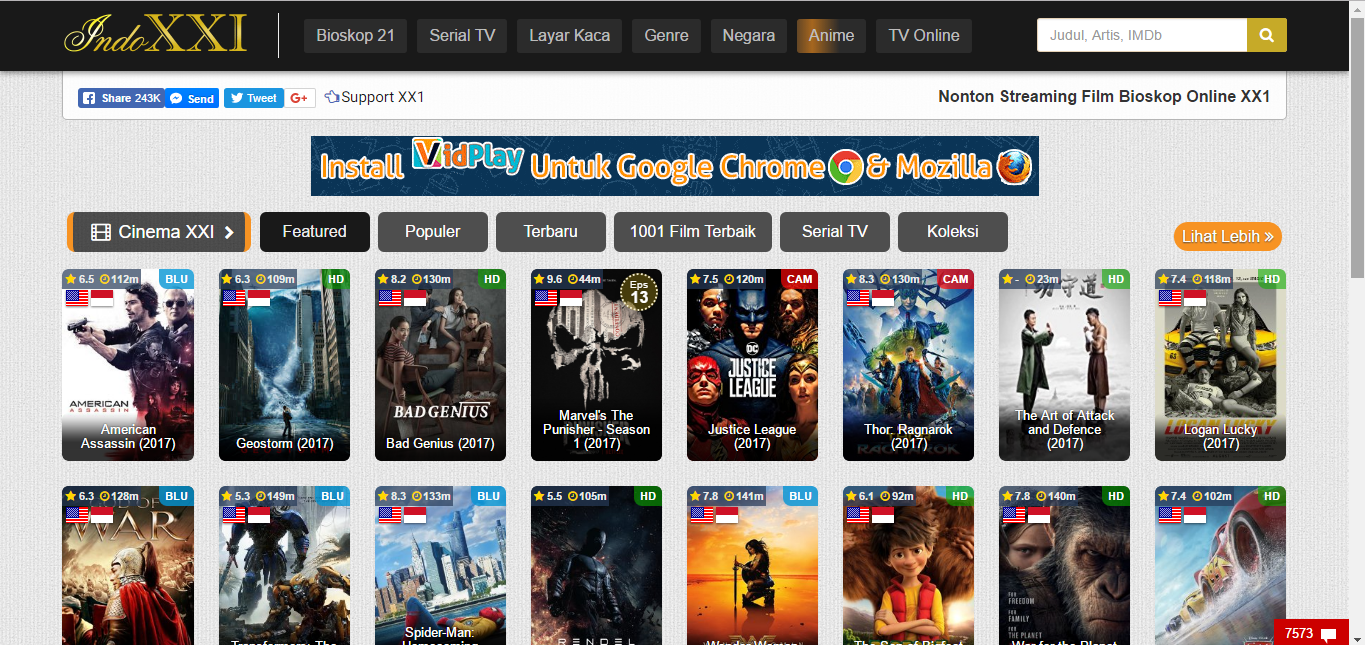Open the Koleksi tab
This screenshot has height=645, width=1365.
point(953,232)
